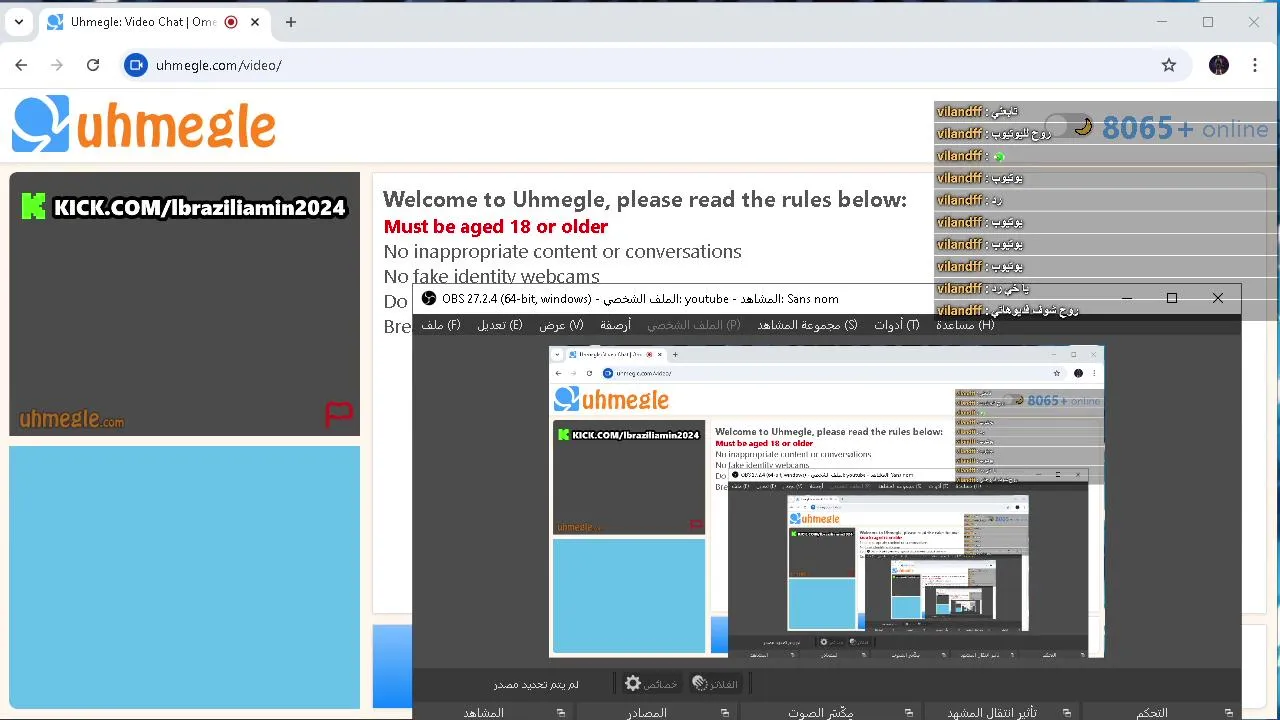Open OBS أدوات (T) menu
Viewport: 1280px width, 720px height.
[x=896, y=325]
